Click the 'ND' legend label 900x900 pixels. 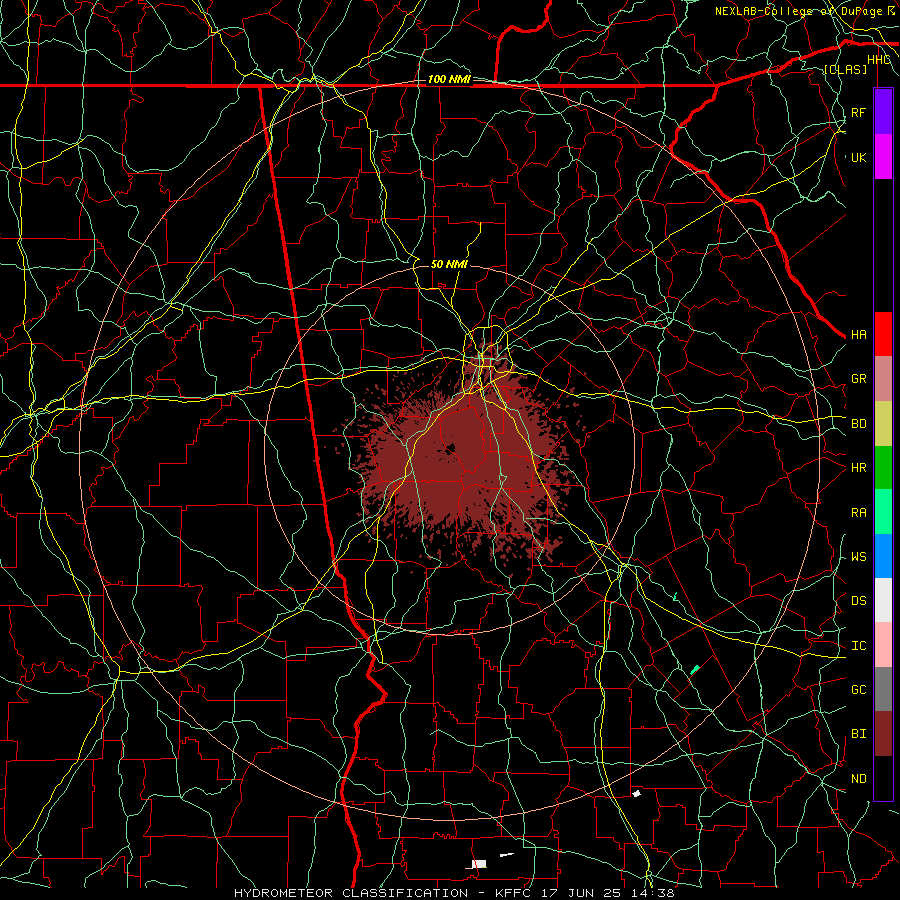pos(858,779)
